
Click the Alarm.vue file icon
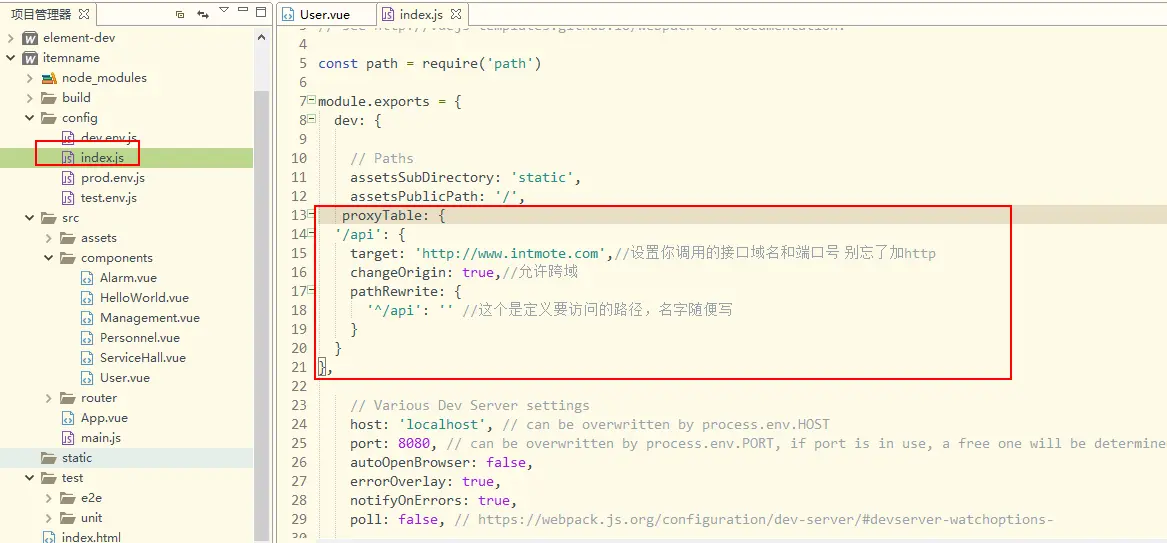click(87, 278)
